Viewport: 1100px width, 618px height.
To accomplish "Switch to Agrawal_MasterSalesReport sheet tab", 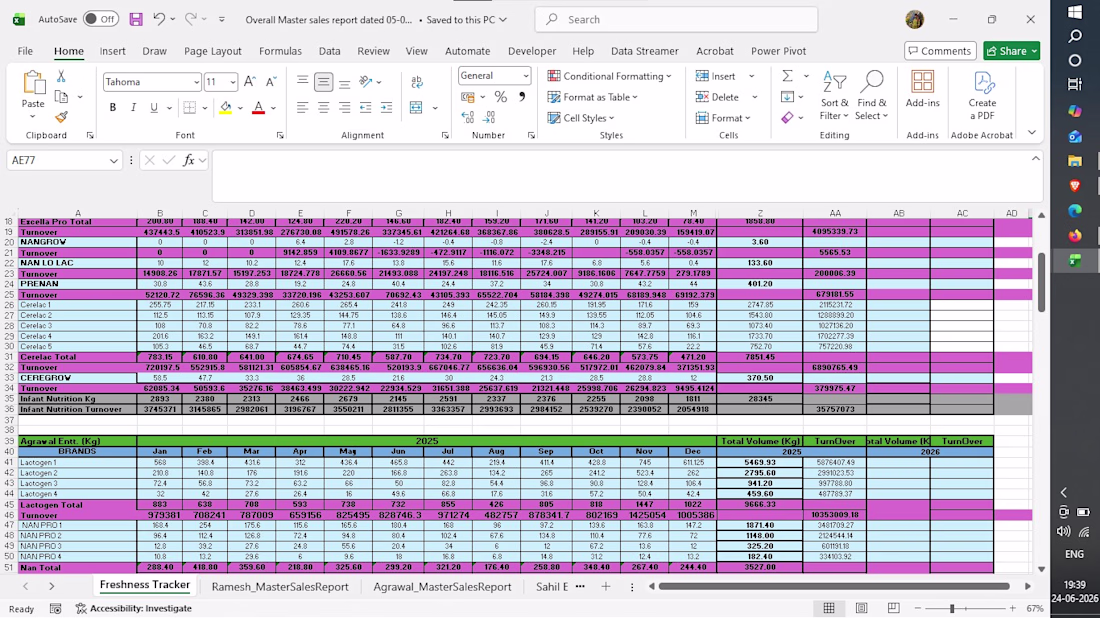I will 442,586.
